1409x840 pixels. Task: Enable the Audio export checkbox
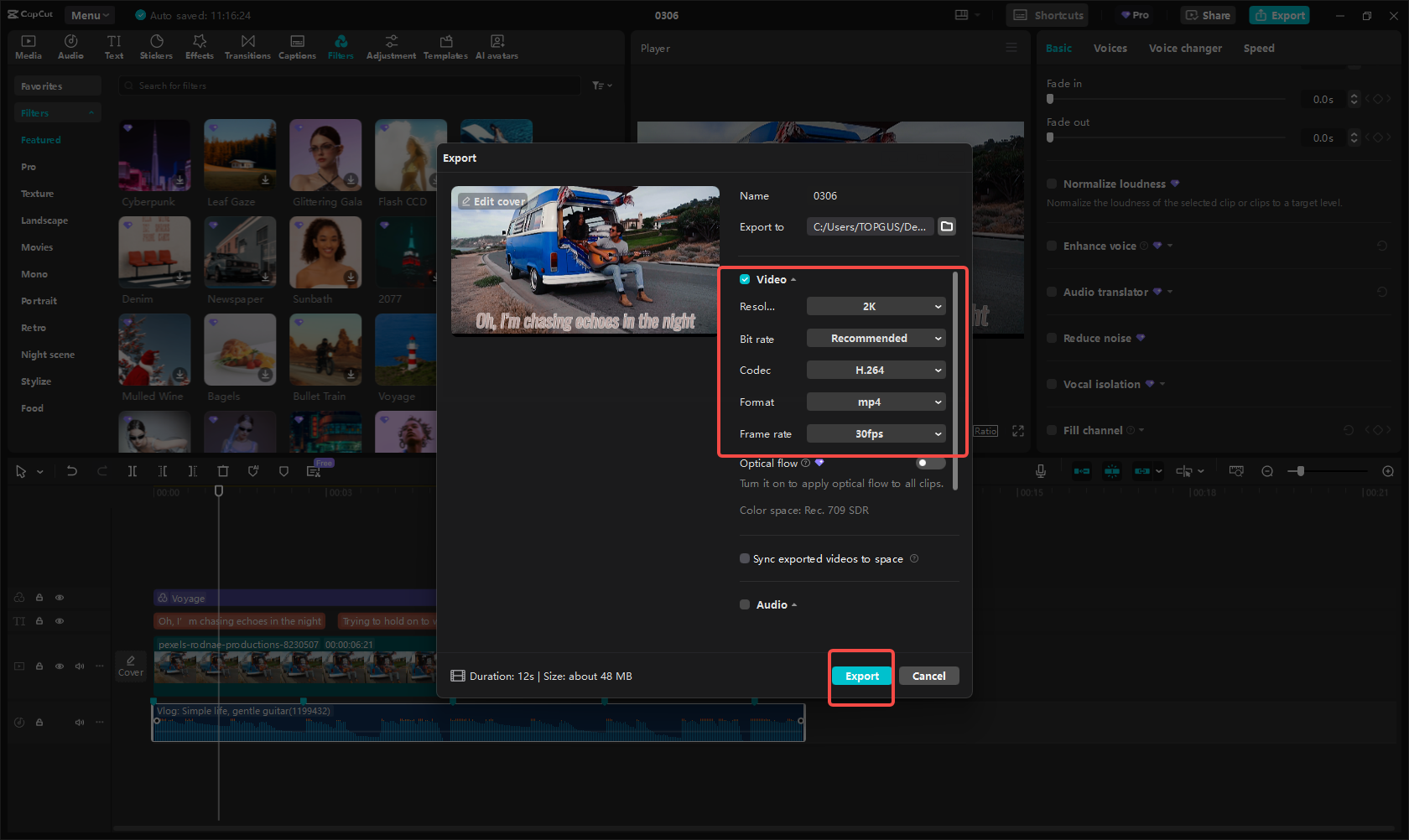[x=745, y=604]
